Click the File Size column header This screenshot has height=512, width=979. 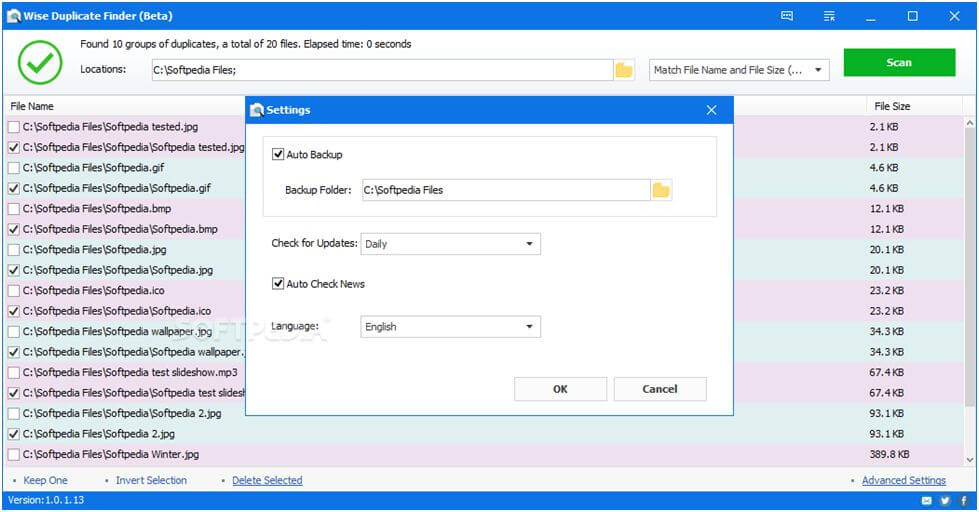pos(892,106)
